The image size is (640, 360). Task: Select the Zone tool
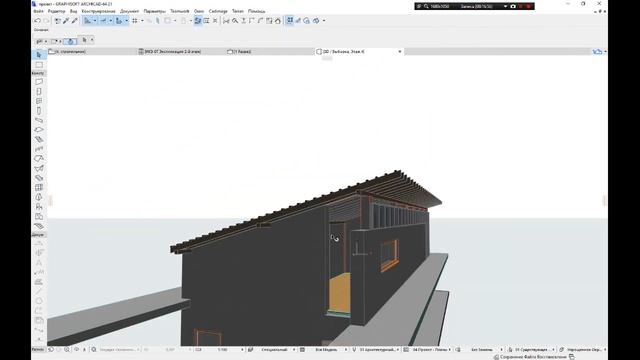[39, 216]
